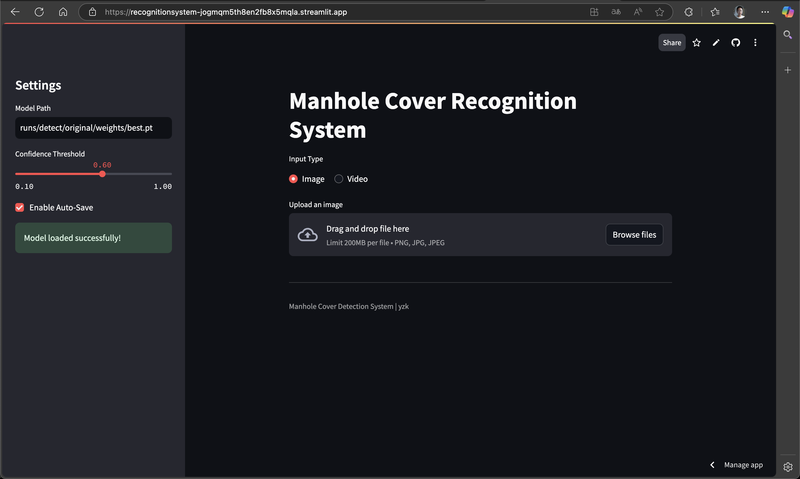Click the 'Manhole Cover Recognition System' title
Screen dimensions: 800x479
point(433,115)
